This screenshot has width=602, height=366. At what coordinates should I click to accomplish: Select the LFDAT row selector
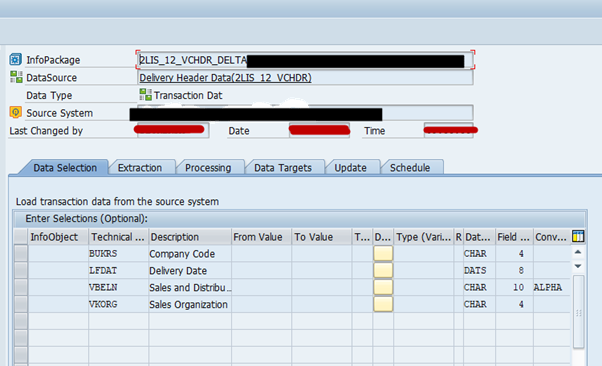tap(21, 270)
